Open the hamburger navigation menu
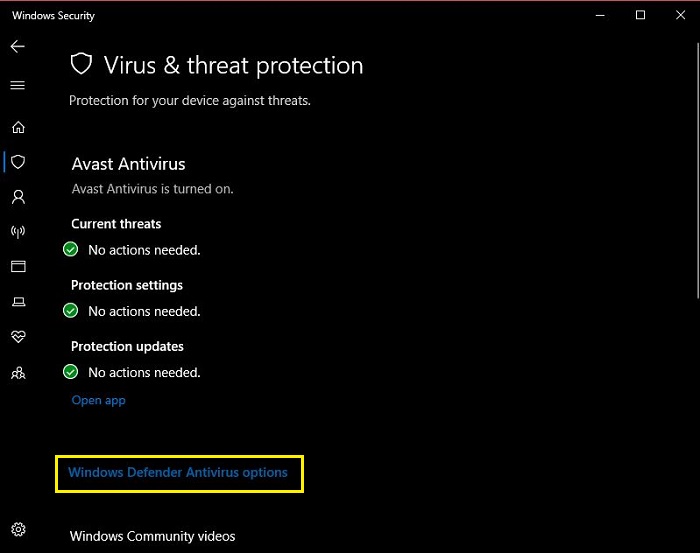This screenshot has width=700, height=553. click(x=18, y=85)
